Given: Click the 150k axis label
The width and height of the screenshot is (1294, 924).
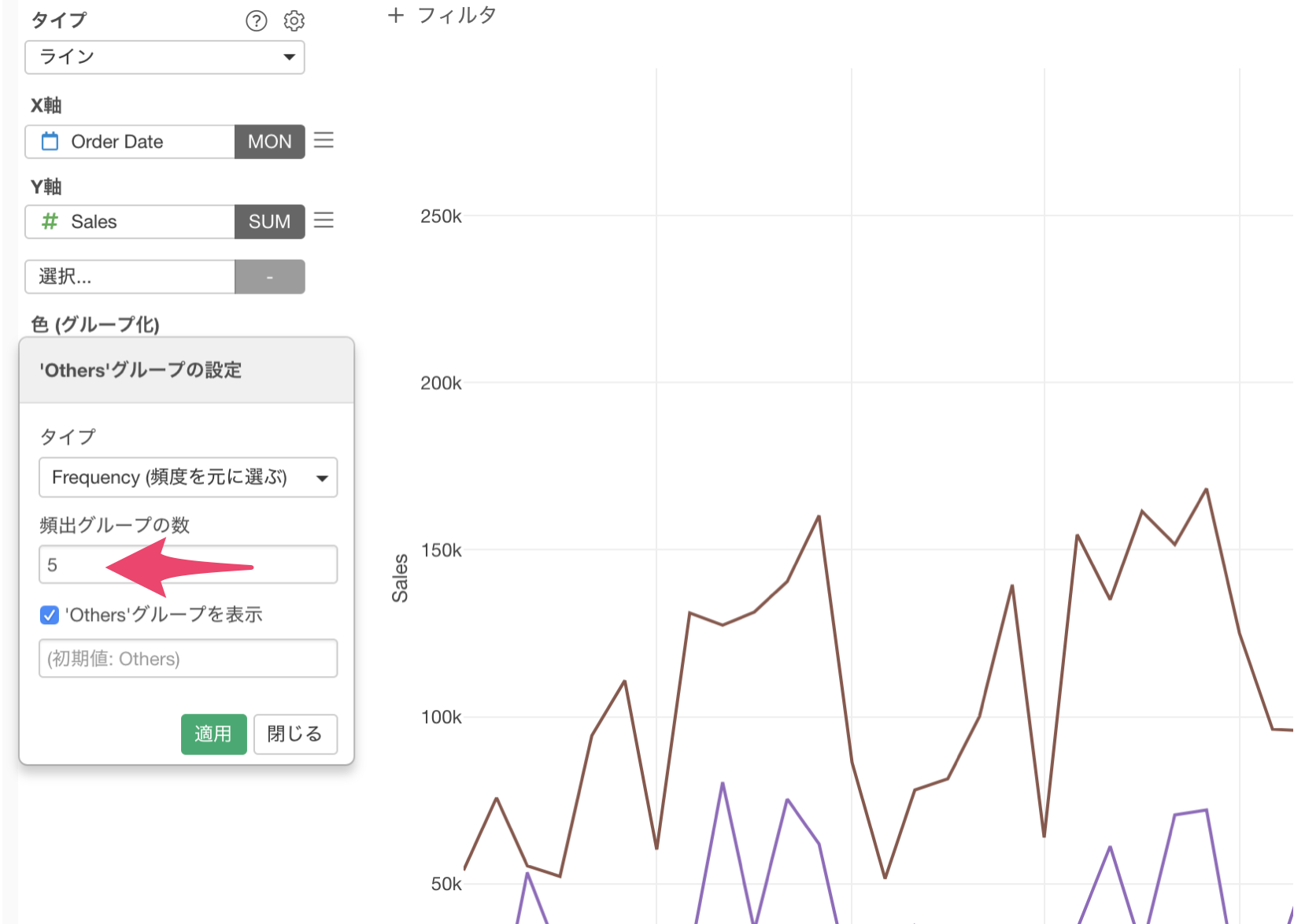Looking at the screenshot, I should (x=441, y=550).
